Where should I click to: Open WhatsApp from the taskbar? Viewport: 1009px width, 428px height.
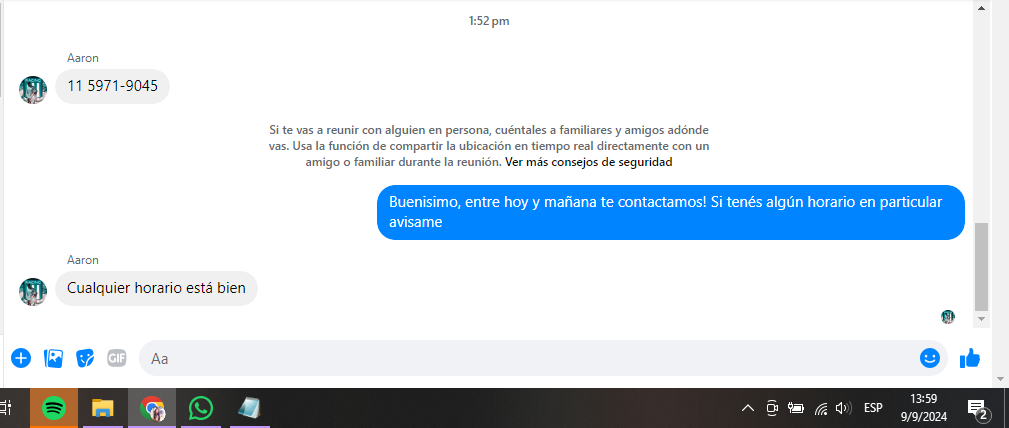pyautogui.click(x=201, y=408)
